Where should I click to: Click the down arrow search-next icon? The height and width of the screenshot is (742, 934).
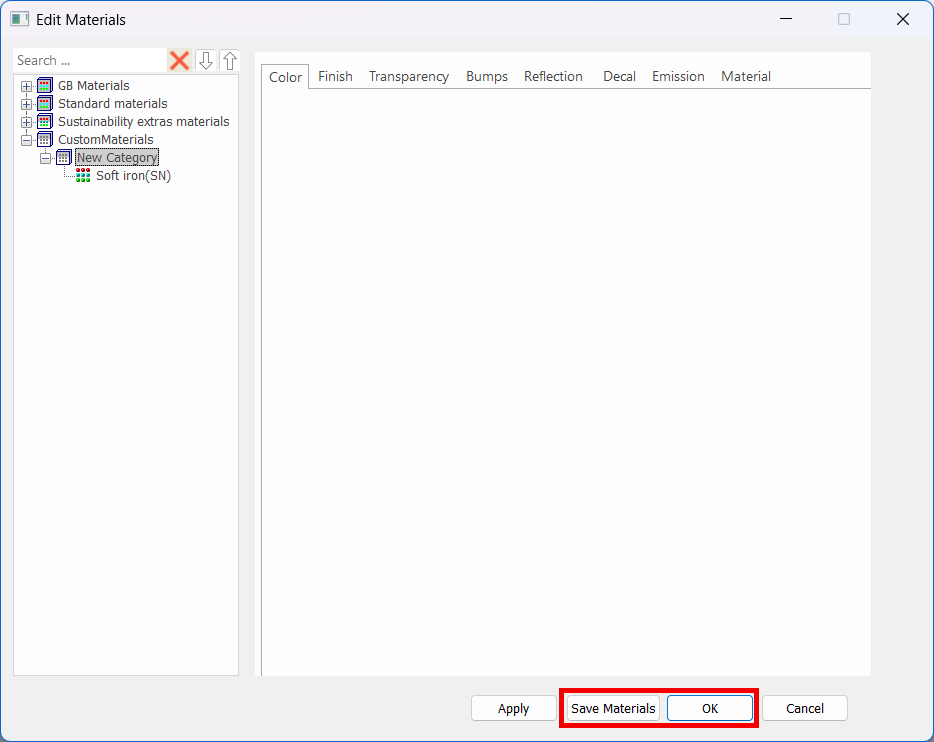(206, 60)
